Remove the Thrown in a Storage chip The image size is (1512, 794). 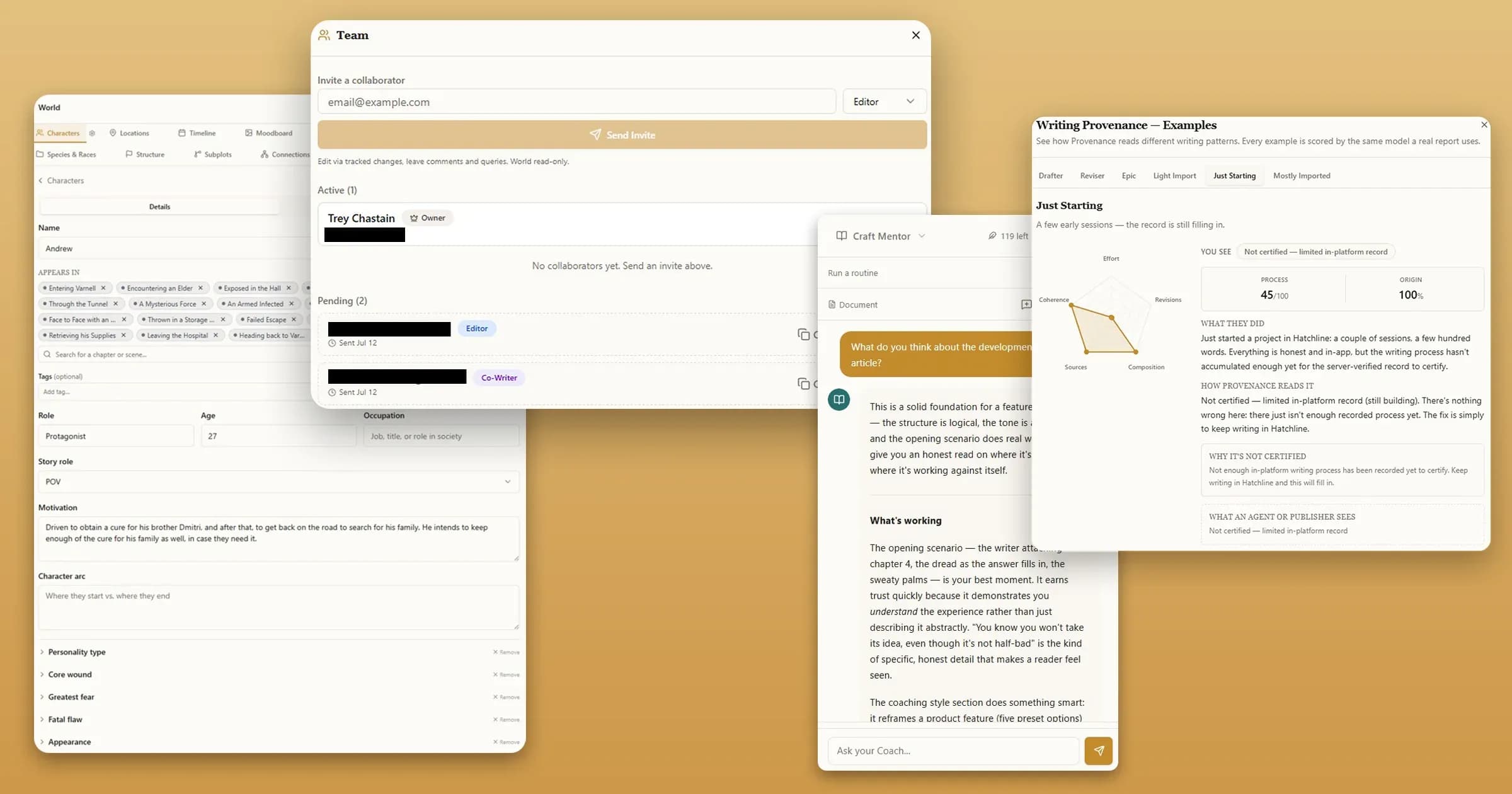(x=222, y=319)
